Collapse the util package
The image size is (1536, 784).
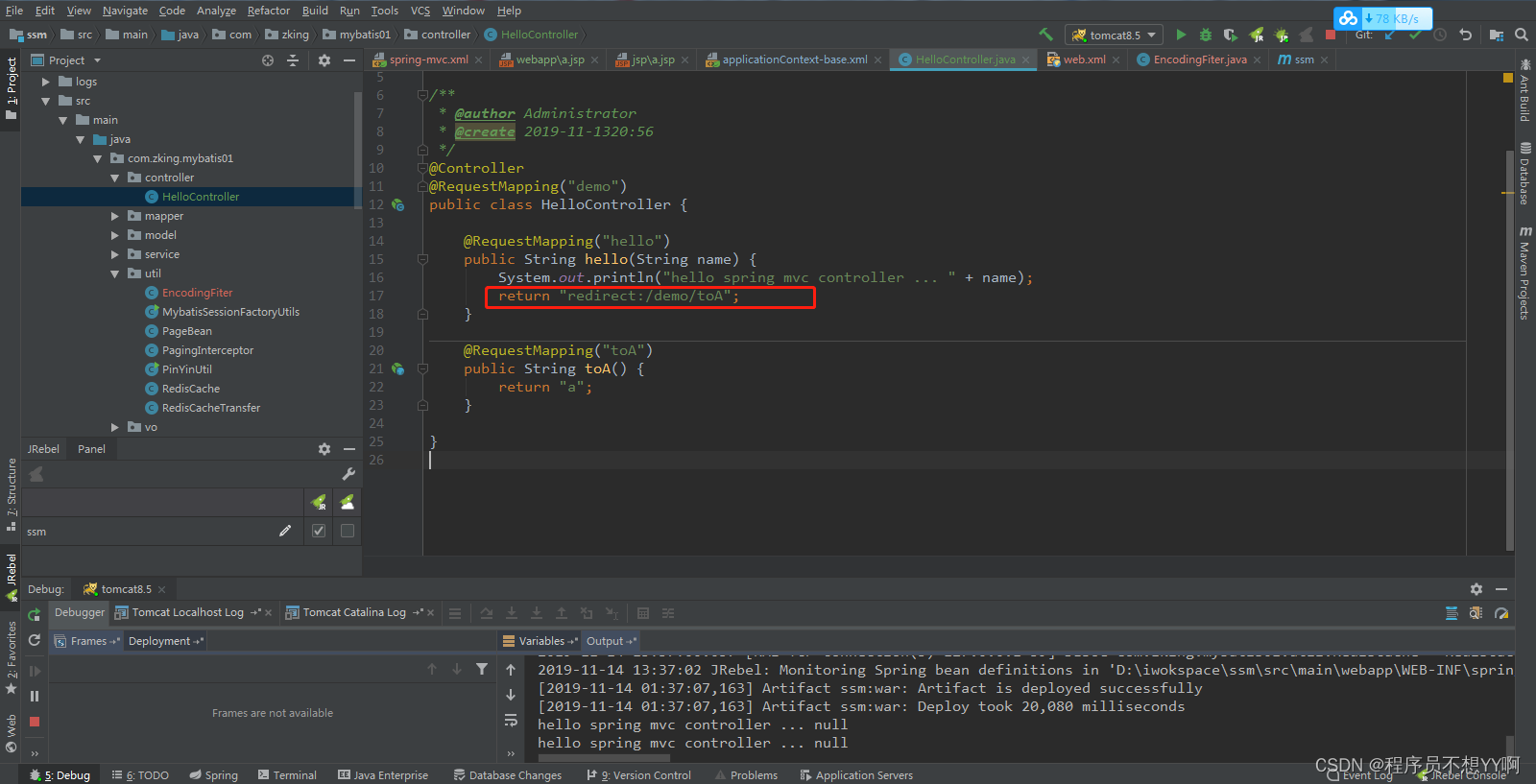[x=114, y=273]
